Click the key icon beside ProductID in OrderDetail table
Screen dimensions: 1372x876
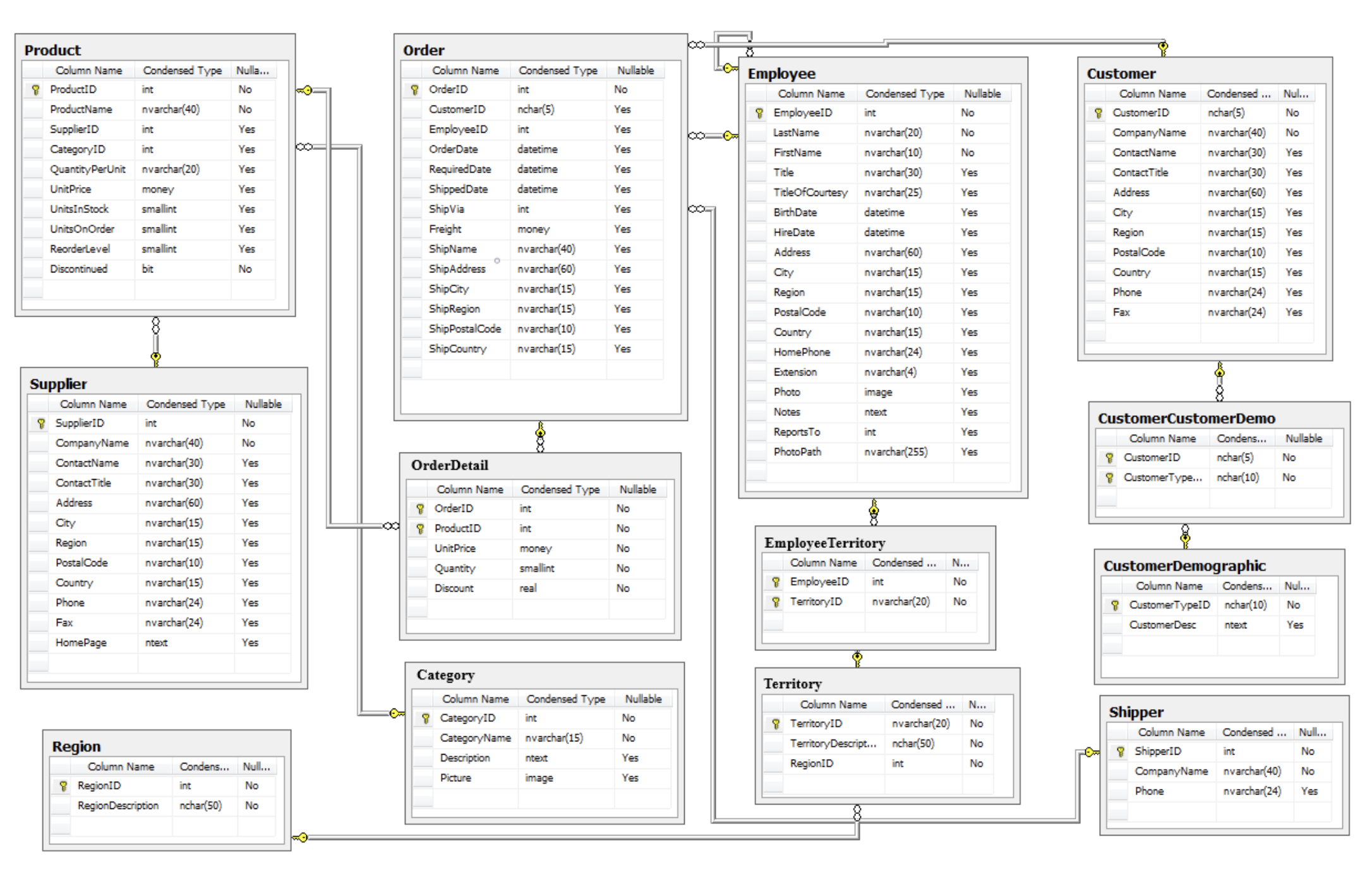pyautogui.click(x=420, y=529)
